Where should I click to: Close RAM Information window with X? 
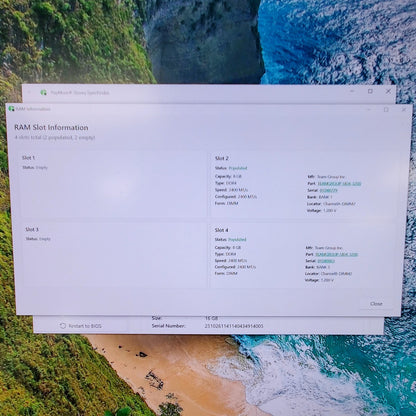point(404,109)
